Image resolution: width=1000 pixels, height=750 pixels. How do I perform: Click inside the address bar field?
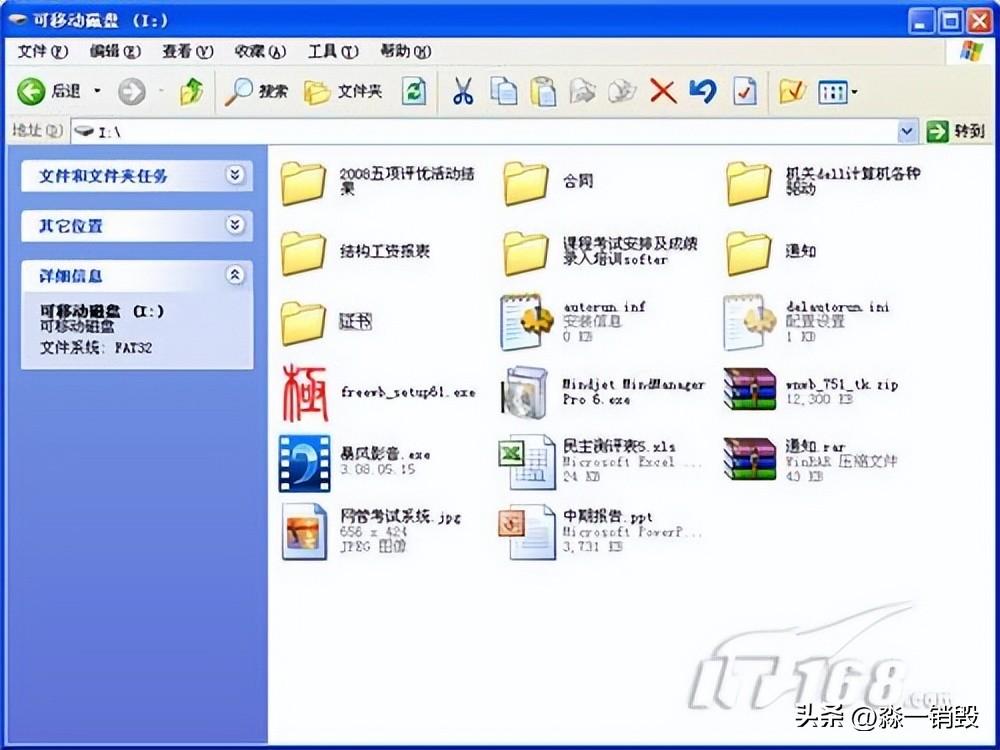(x=400, y=130)
